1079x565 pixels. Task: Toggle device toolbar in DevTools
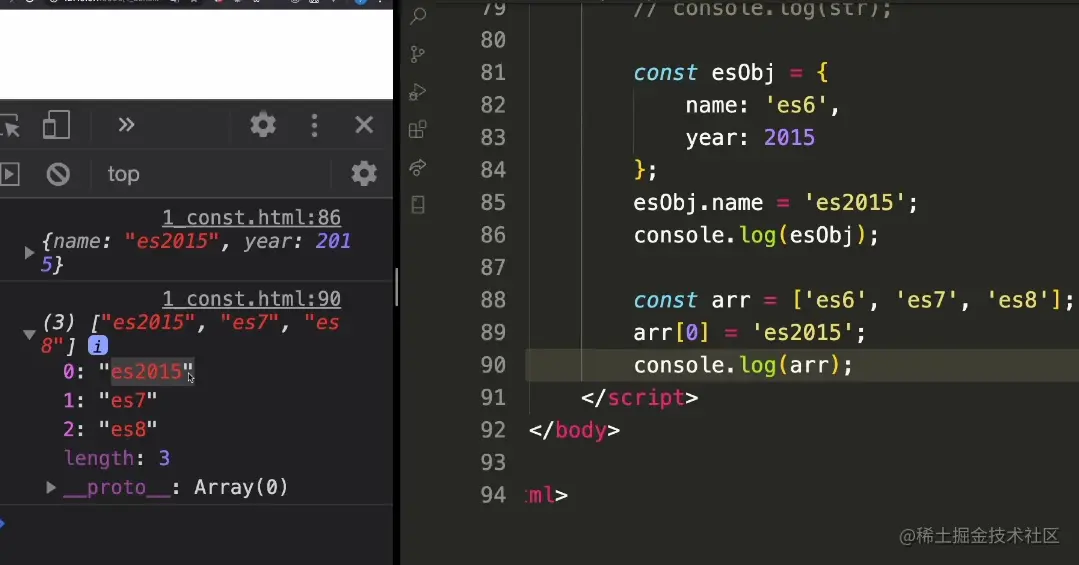56,125
